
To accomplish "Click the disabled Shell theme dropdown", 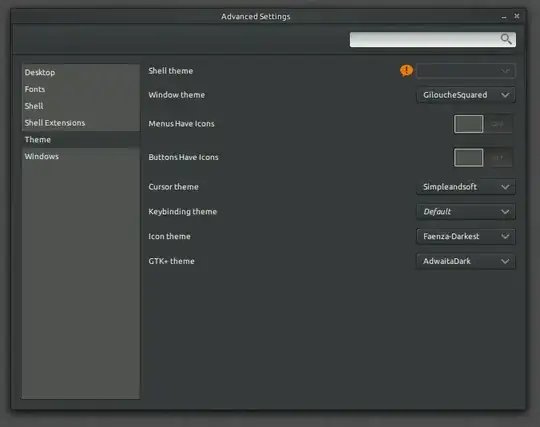I will click(466, 71).
